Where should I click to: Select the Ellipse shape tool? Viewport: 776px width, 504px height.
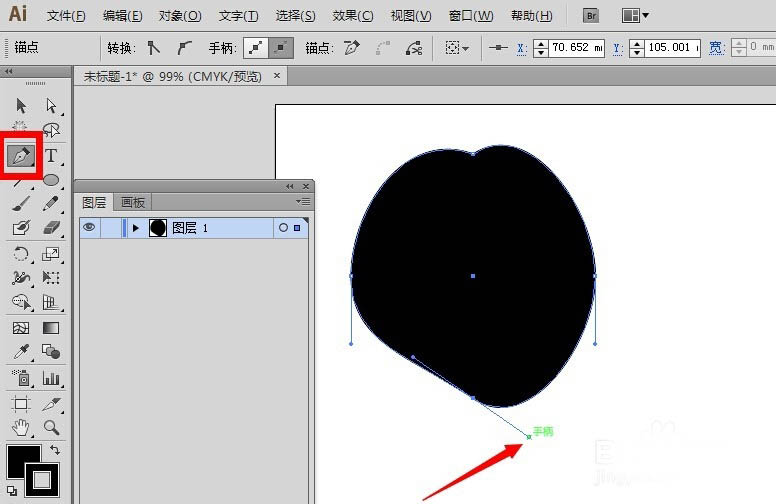[51, 180]
